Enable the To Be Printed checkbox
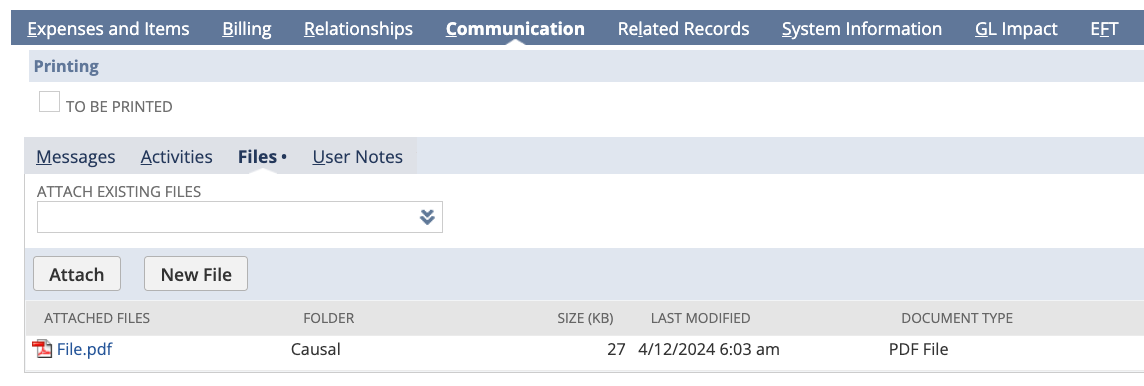This screenshot has height=386, width=1144. click(x=50, y=102)
